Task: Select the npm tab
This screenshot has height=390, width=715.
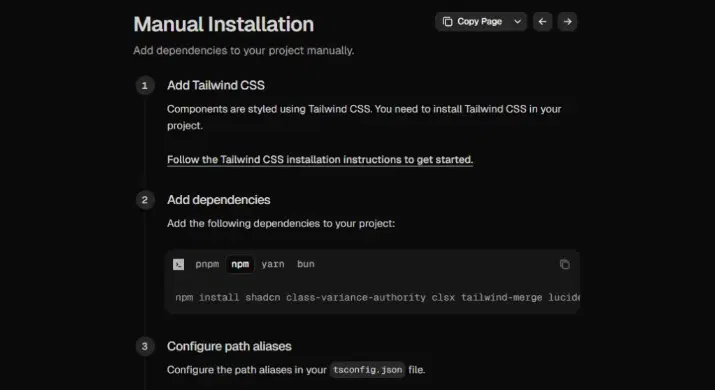Action: (240, 264)
